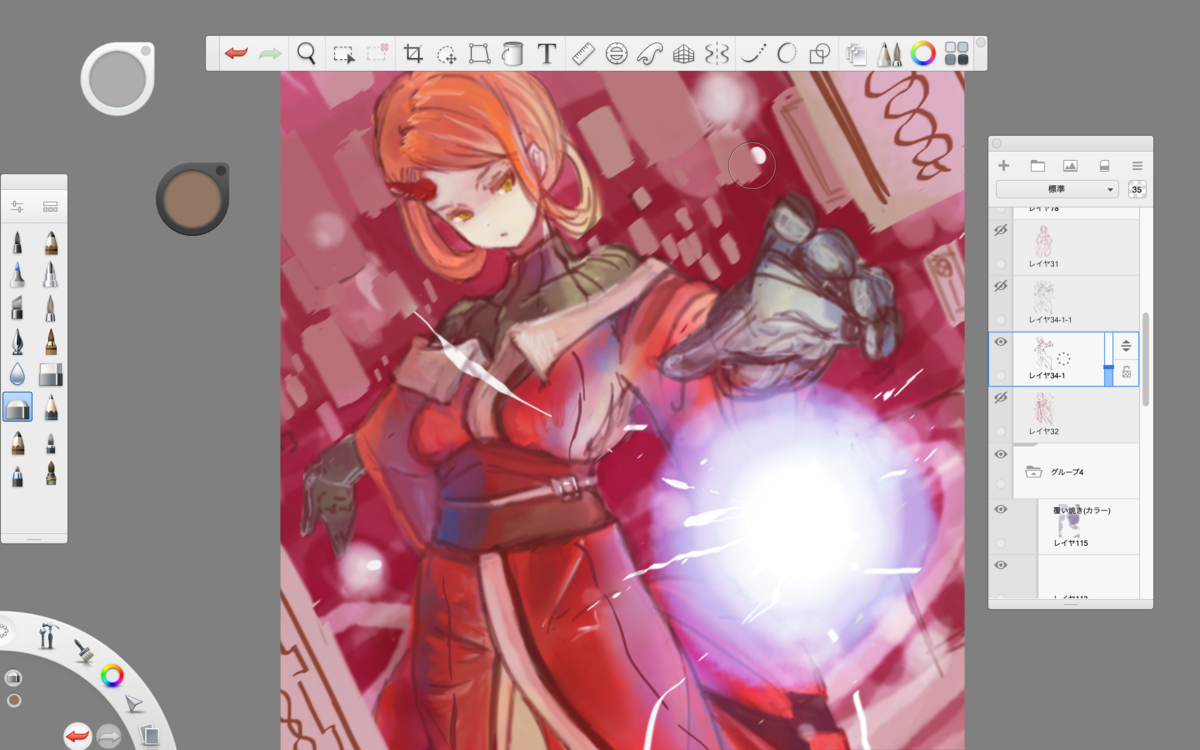
Task: Show hidden layer レイヤ34-1-1
Action: tap(1000, 286)
